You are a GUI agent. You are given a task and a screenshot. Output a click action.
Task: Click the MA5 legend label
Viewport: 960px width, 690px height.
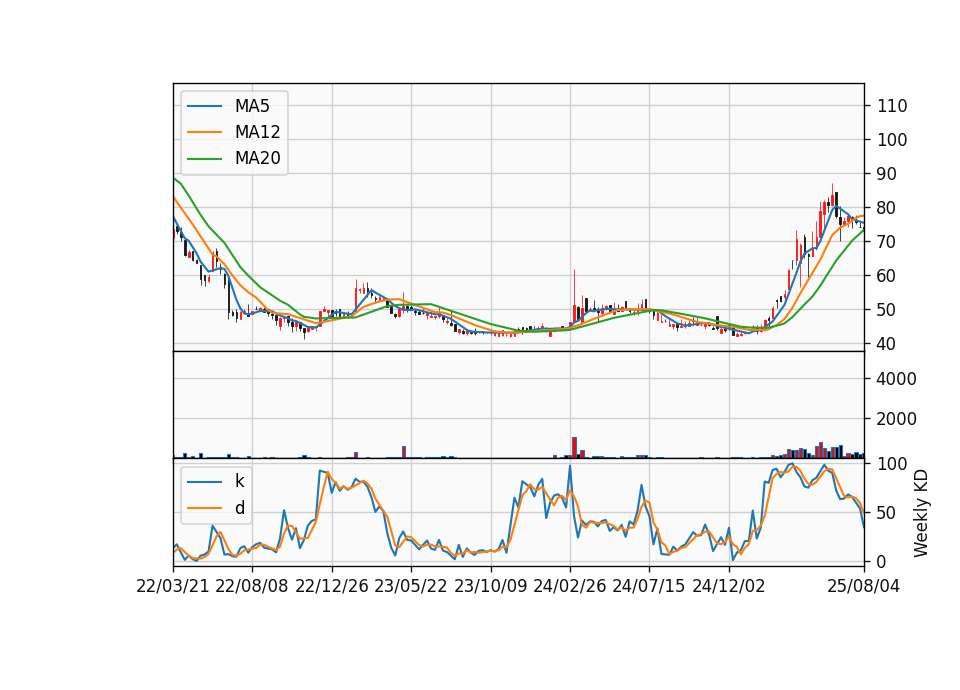252,106
